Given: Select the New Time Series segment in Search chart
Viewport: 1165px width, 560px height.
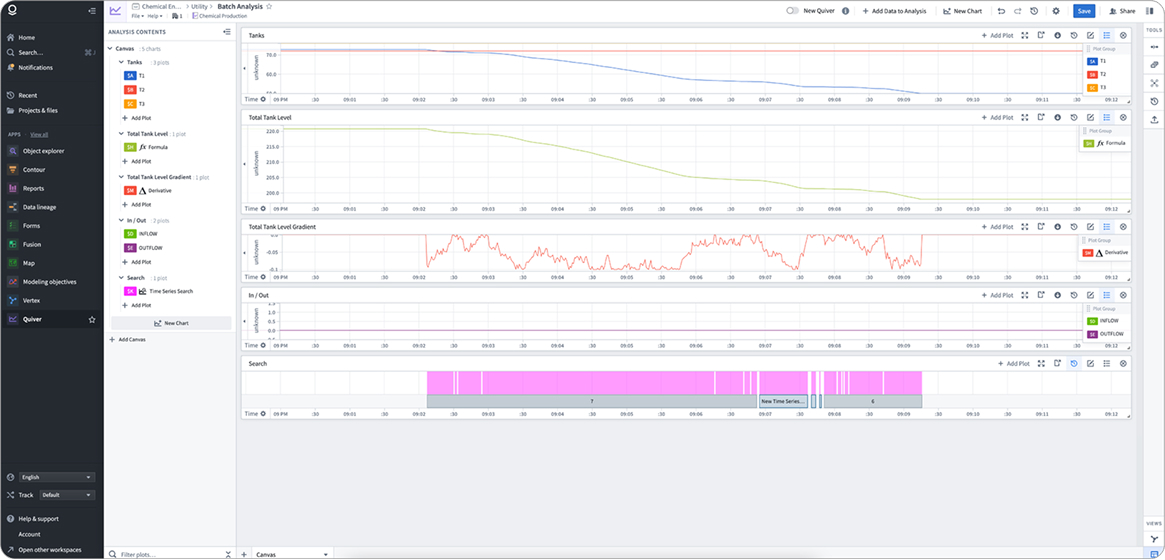Looking at the screenshot, I should click(783, 401).
